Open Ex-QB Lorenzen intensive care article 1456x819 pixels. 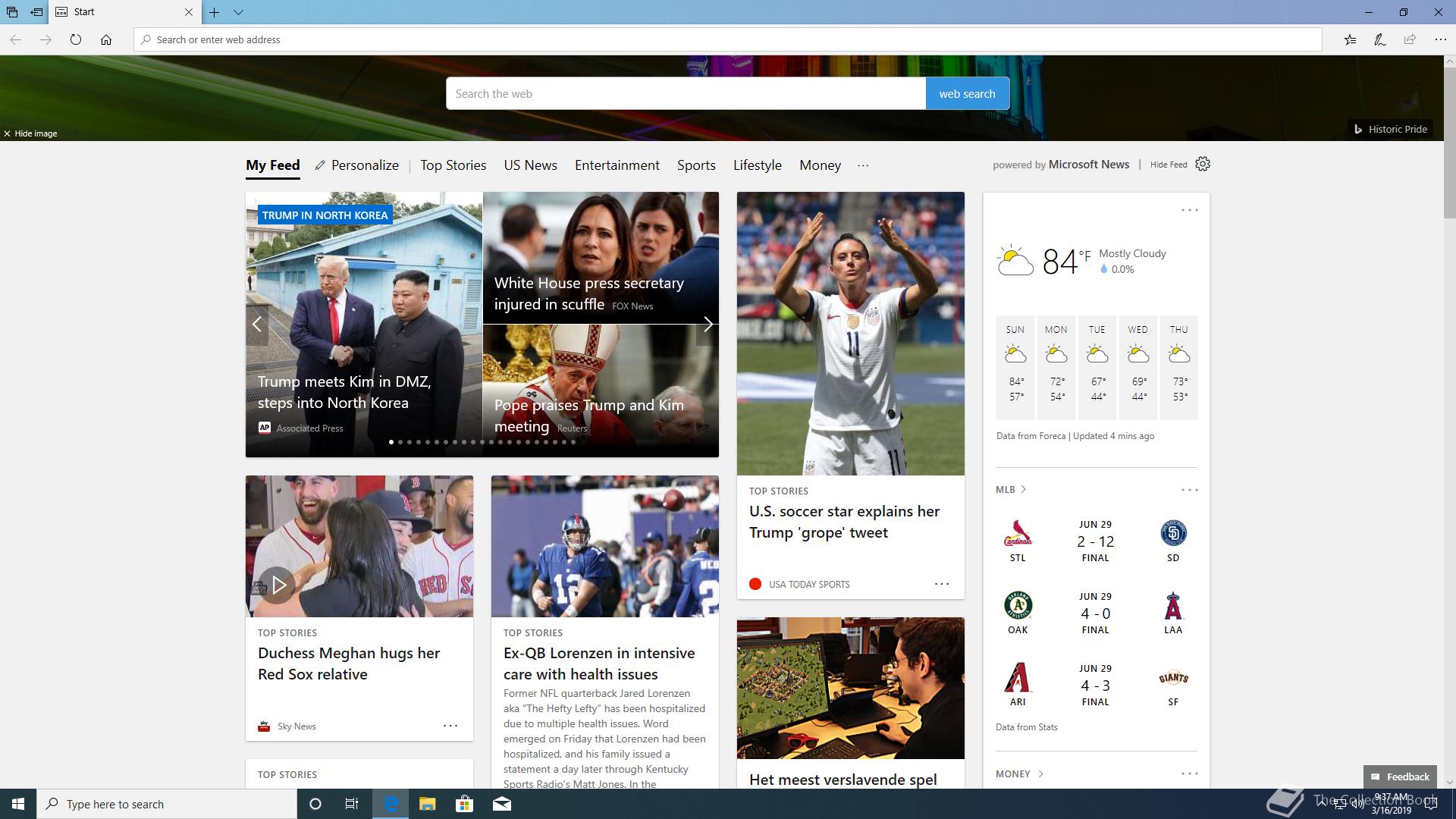pos(599,664)
